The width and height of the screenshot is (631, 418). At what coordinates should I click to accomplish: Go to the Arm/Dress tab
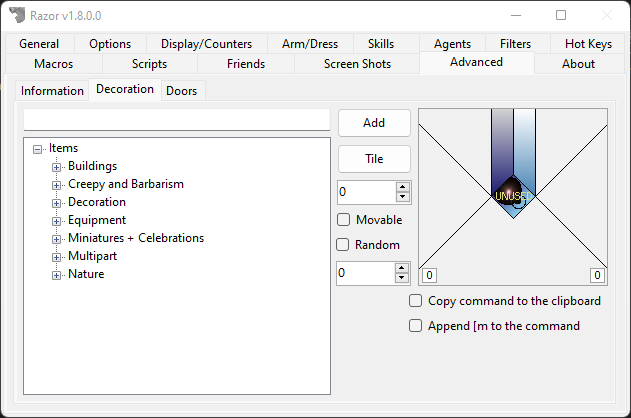pos(310,44)
